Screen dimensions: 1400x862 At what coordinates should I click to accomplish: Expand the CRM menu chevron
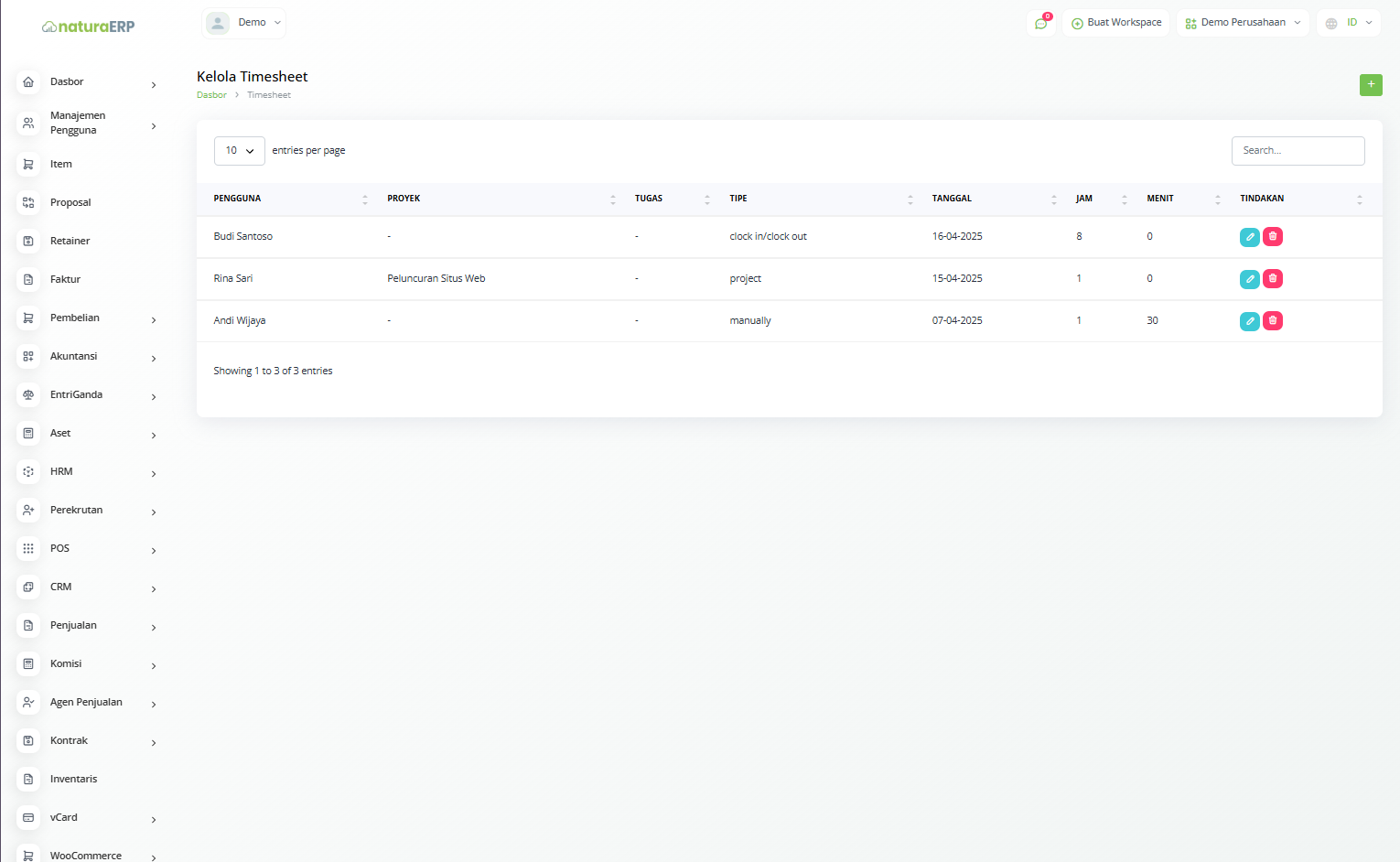[154, 589]
